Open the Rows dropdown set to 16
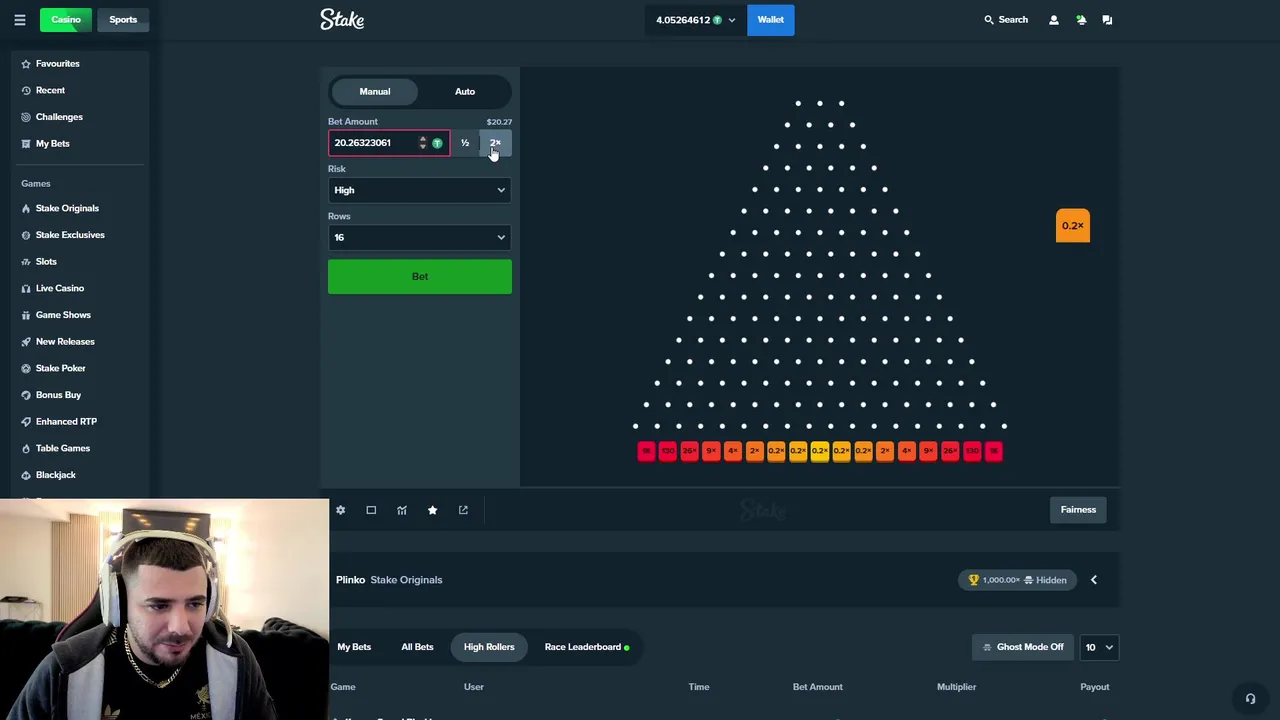The image size is (1280, 720). click(420, 237)
